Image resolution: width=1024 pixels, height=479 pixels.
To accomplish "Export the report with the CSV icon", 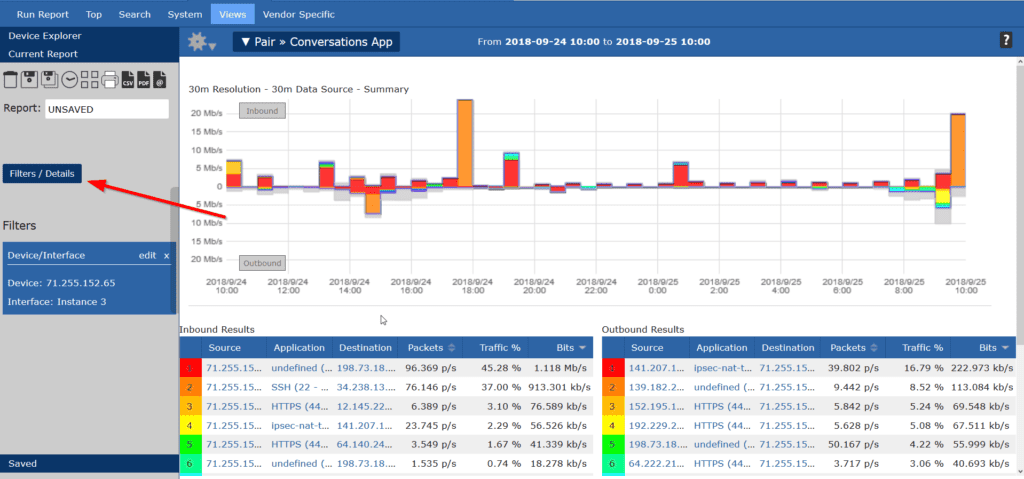I will pyautogui.click(x=128, y=80).
